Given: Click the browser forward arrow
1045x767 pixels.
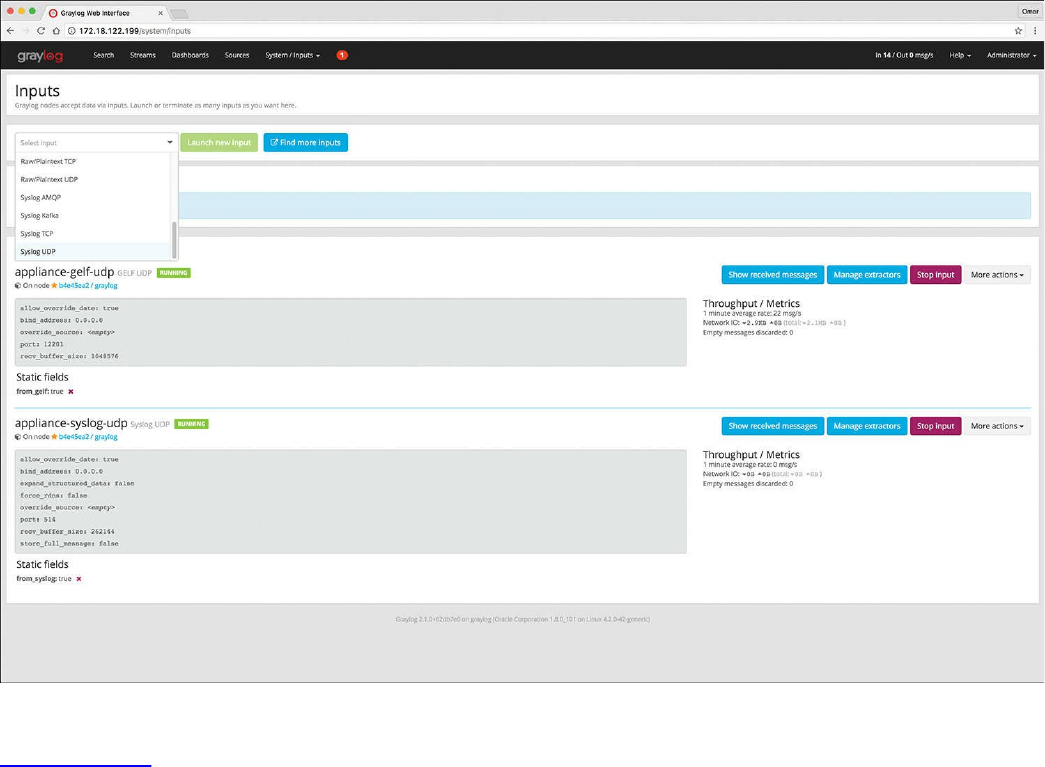Looking at the screenshot, I should point(25,31).
